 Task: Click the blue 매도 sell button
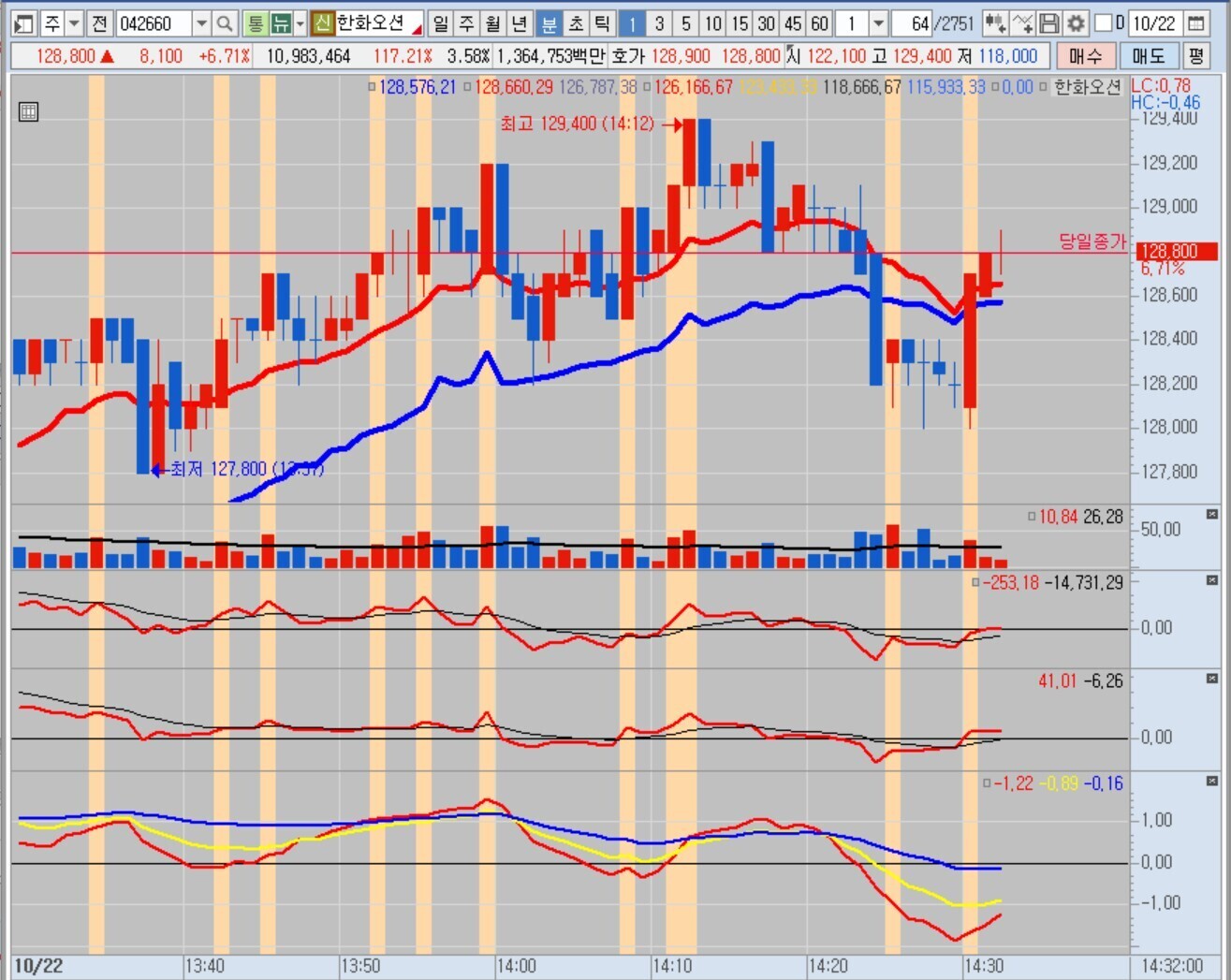pyautogui.click(x=1149, y=56)
